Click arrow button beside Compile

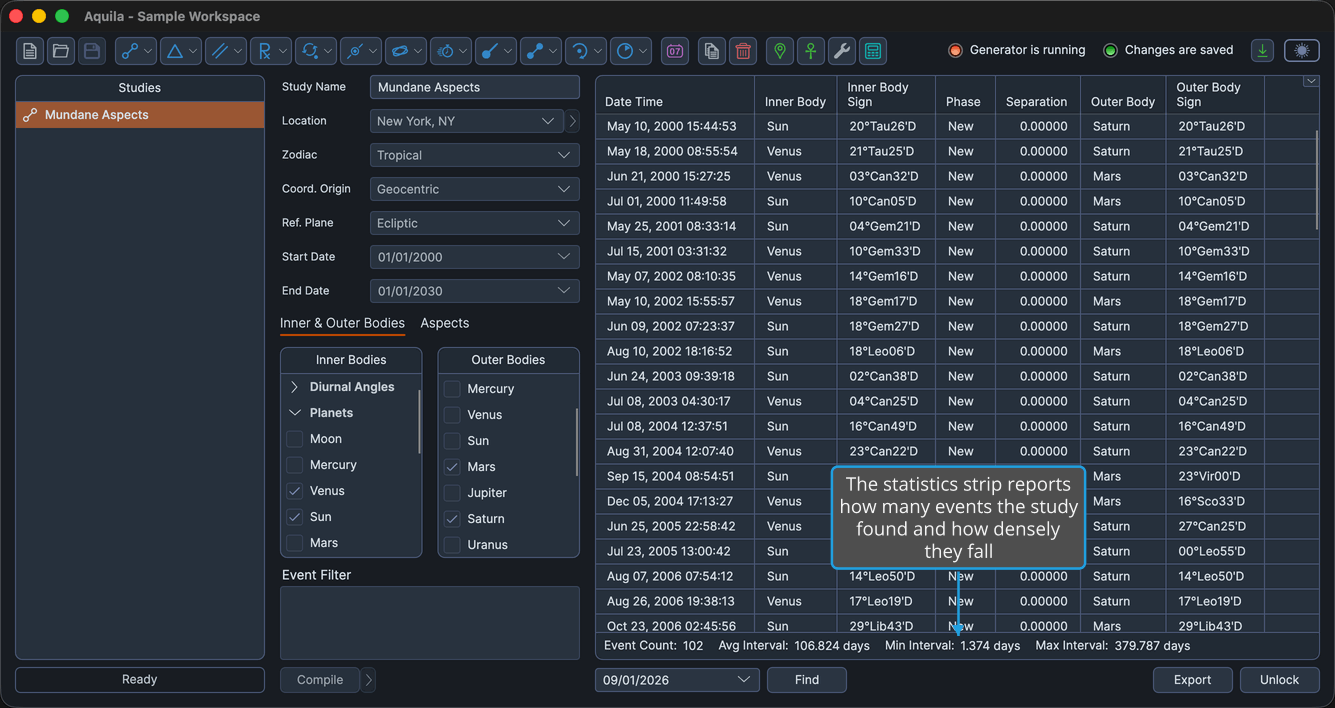coord(369,680)
